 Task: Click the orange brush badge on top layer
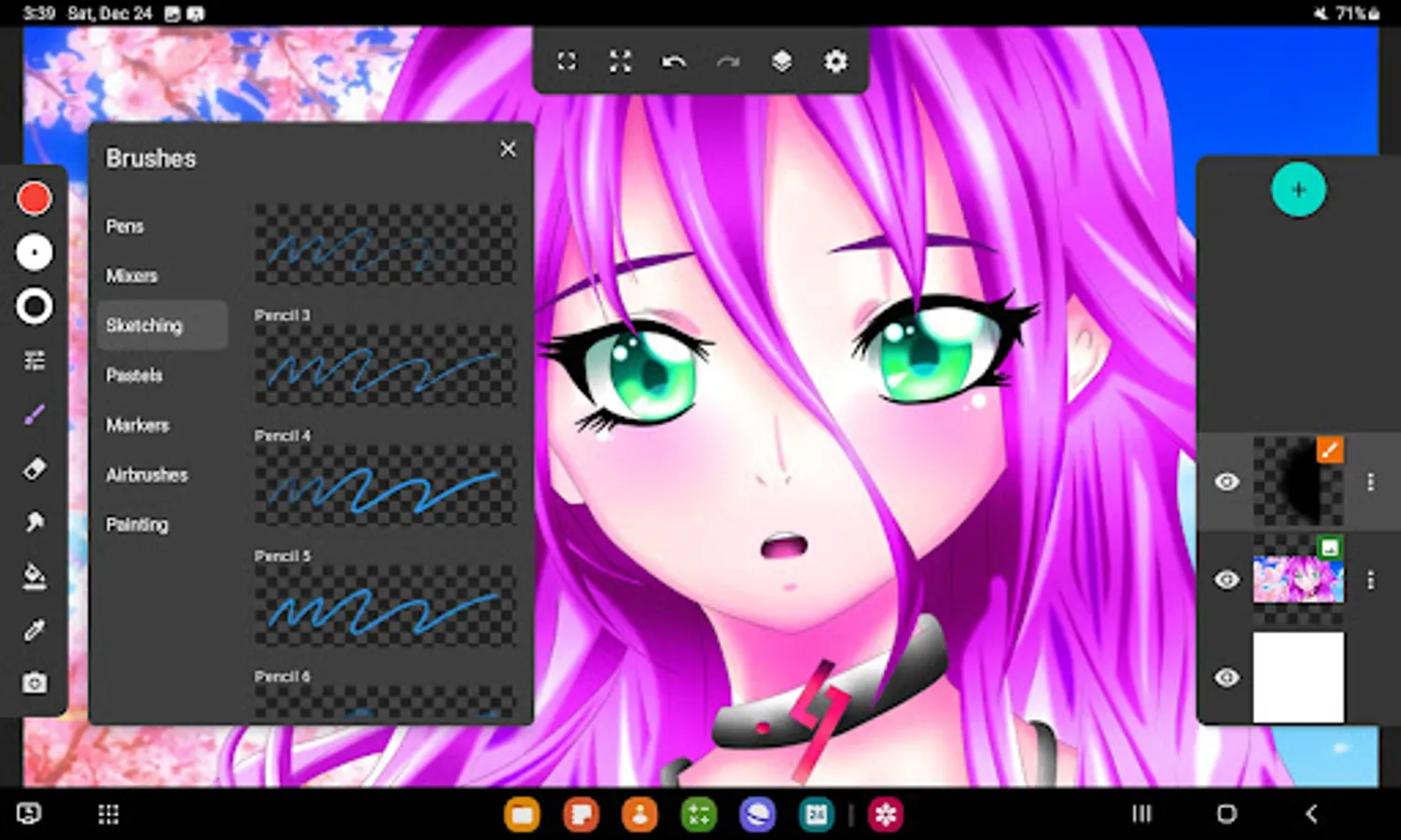1330,450
